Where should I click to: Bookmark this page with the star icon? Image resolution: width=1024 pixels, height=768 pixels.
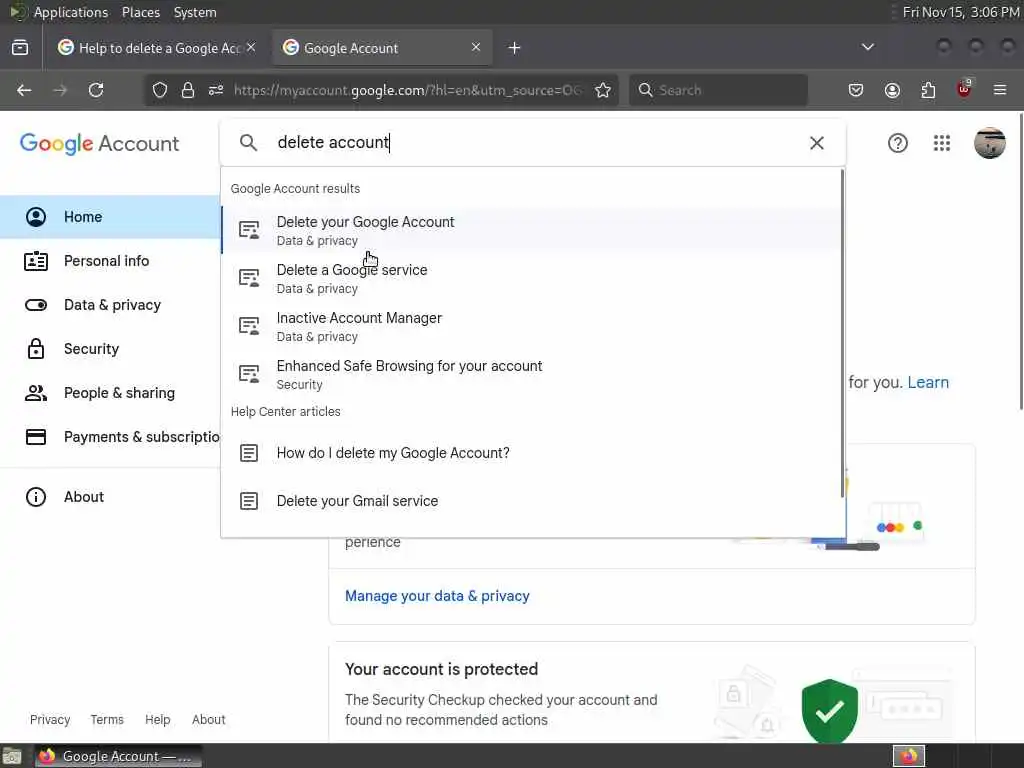[x=603, y=90]
